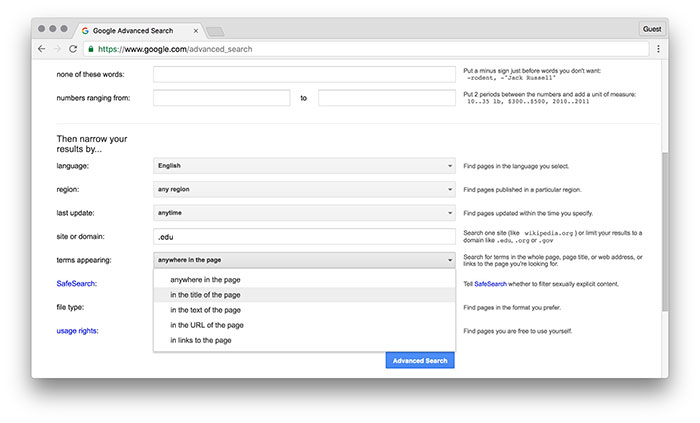This screenshot has height=423, width=700.
Task: Choose 'in the title of the page'
Action: point(205,295)
